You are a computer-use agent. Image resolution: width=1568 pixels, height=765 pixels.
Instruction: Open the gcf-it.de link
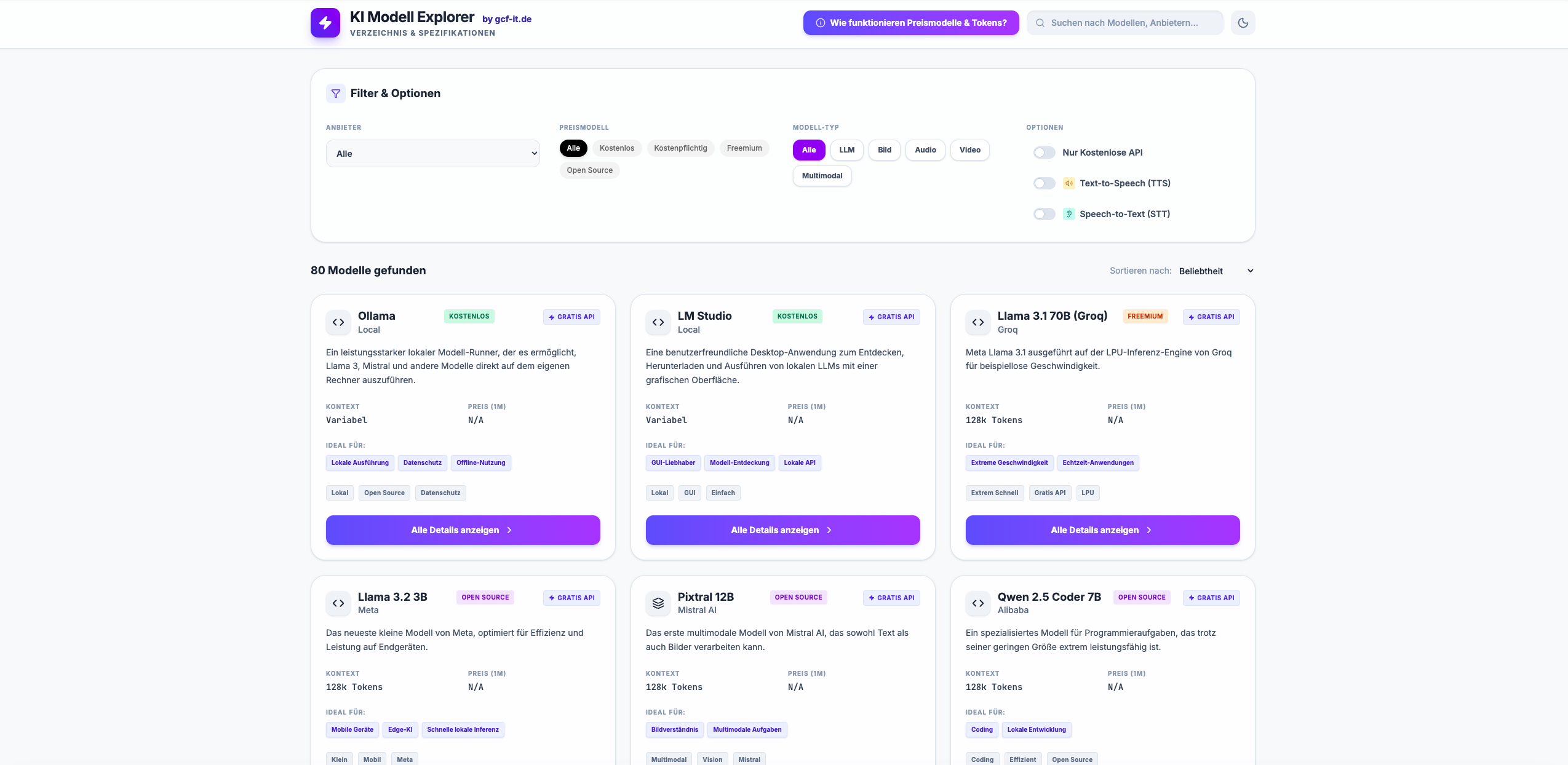(x=507, y=19)
